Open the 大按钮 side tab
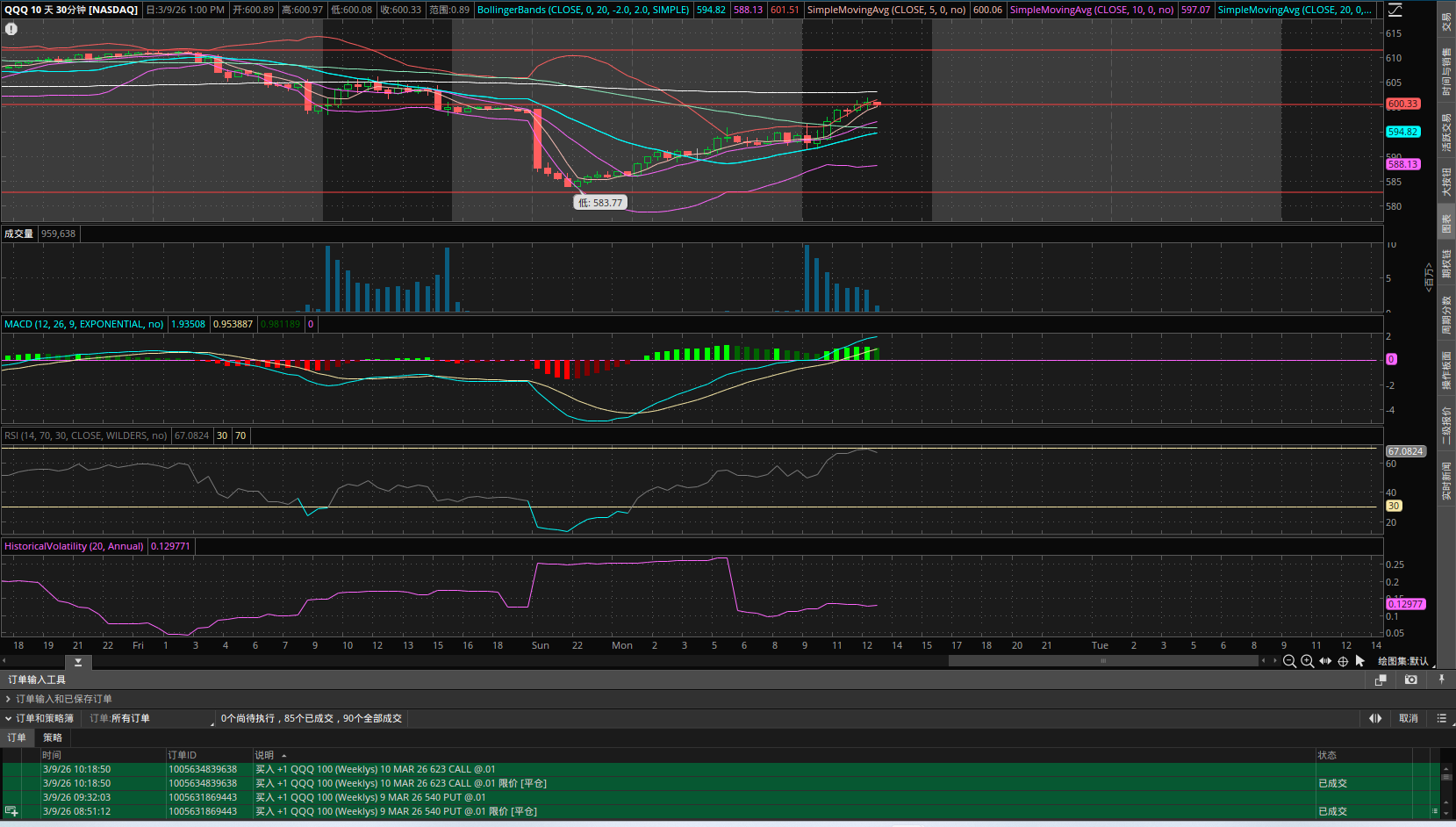 [x=1446, y=182]
